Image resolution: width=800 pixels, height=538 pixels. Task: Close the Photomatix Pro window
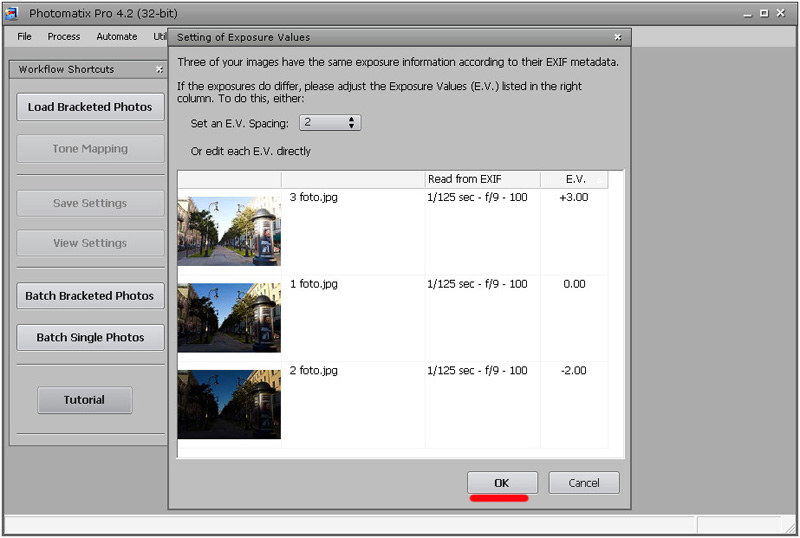click(x=781, y=13)
